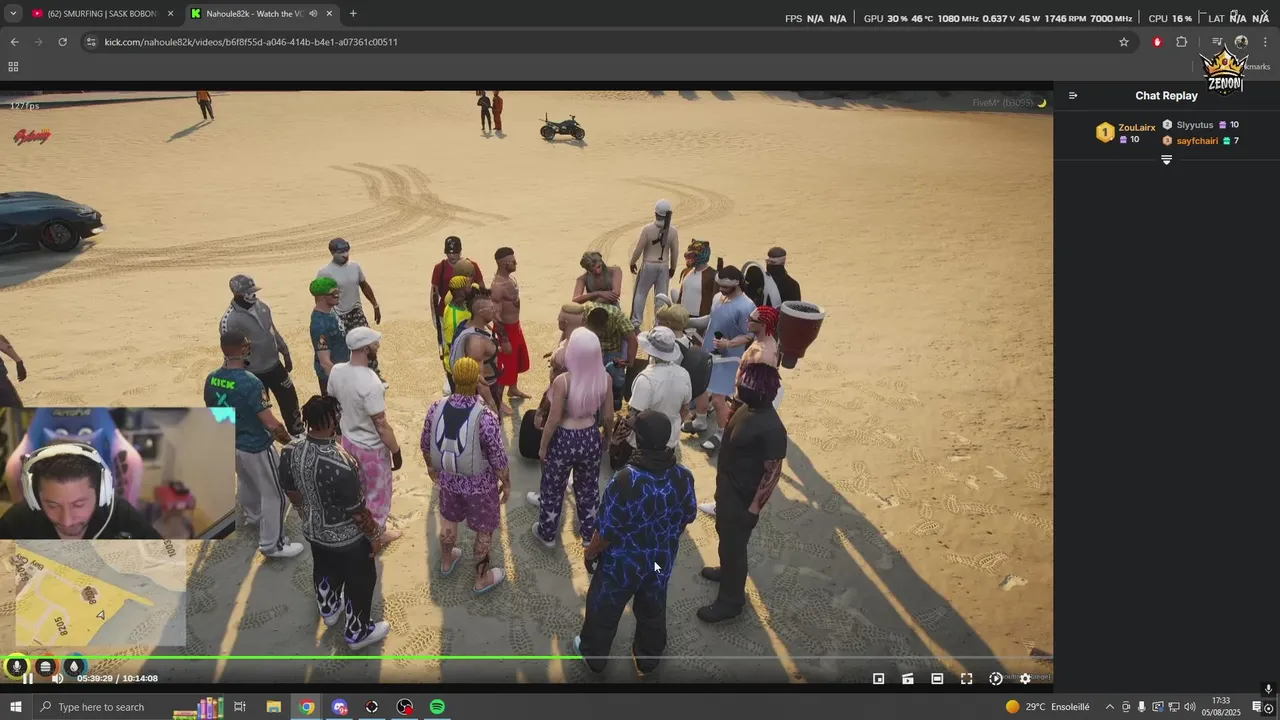Open Chrome extensions puzzle icon
Screen dimensions: 1280x720
(x=1182, y=42)
